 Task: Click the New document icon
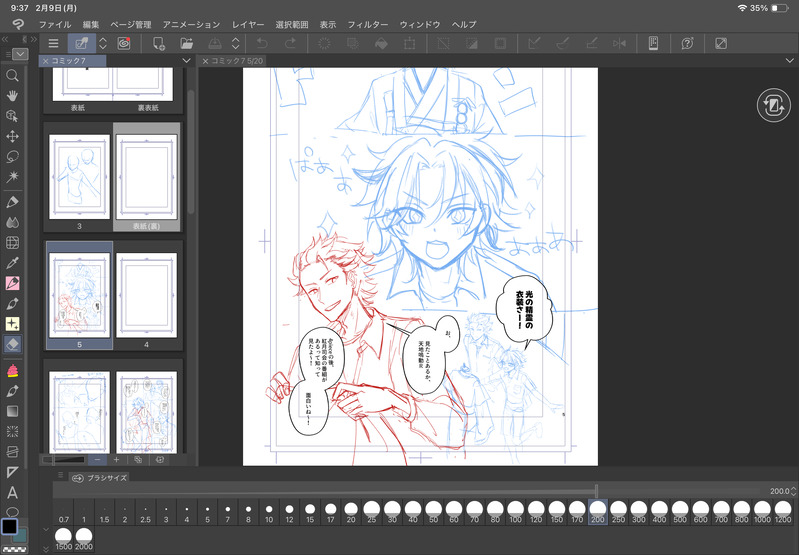coord(158,43)
